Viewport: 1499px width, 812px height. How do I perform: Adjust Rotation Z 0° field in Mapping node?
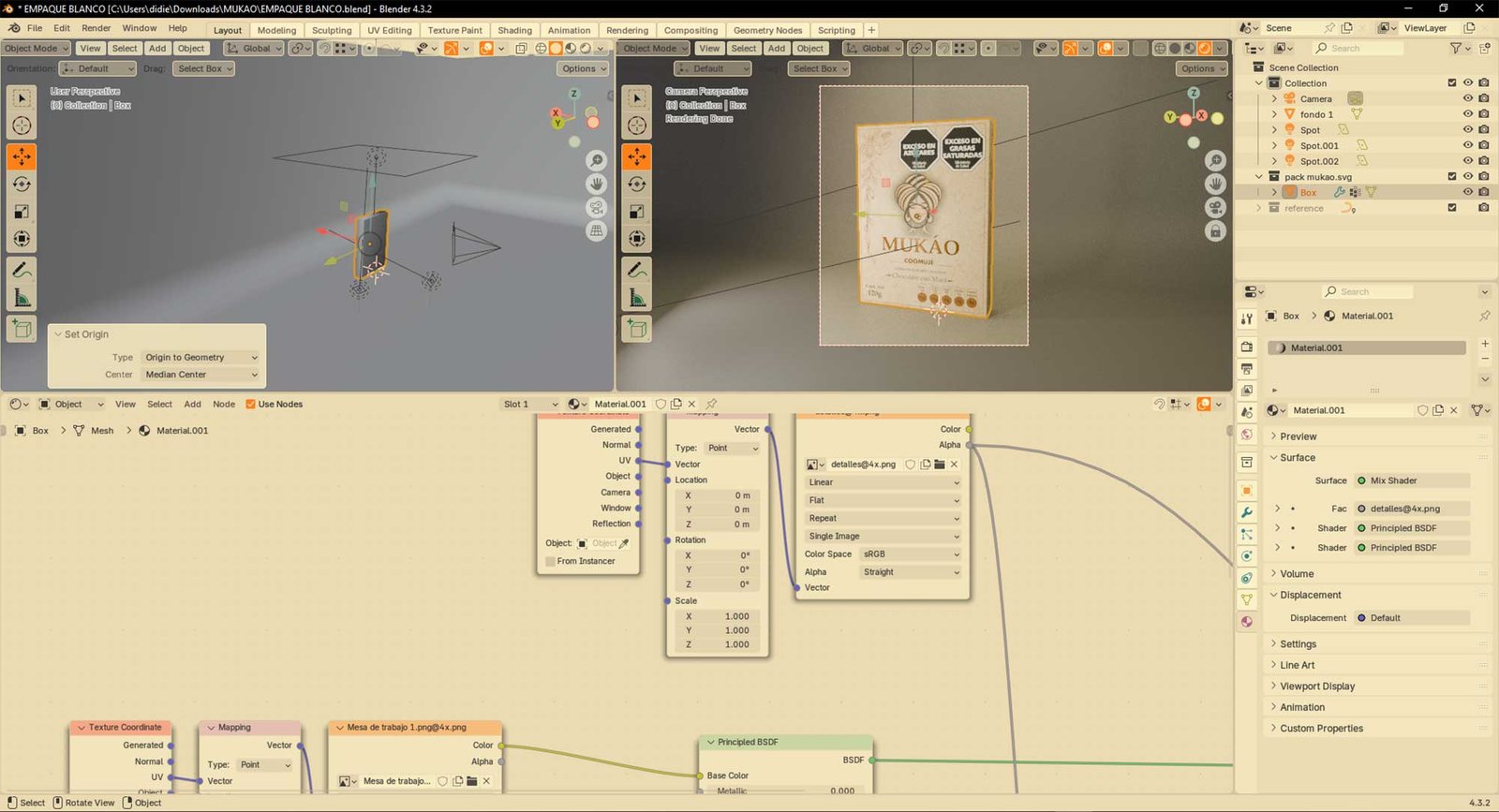tap(718, 584)
